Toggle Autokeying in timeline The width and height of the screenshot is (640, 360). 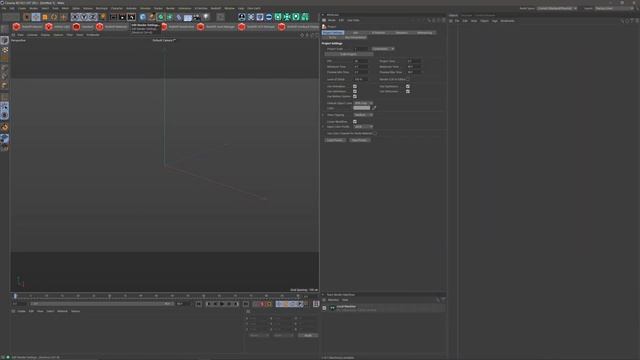(262, 304)
